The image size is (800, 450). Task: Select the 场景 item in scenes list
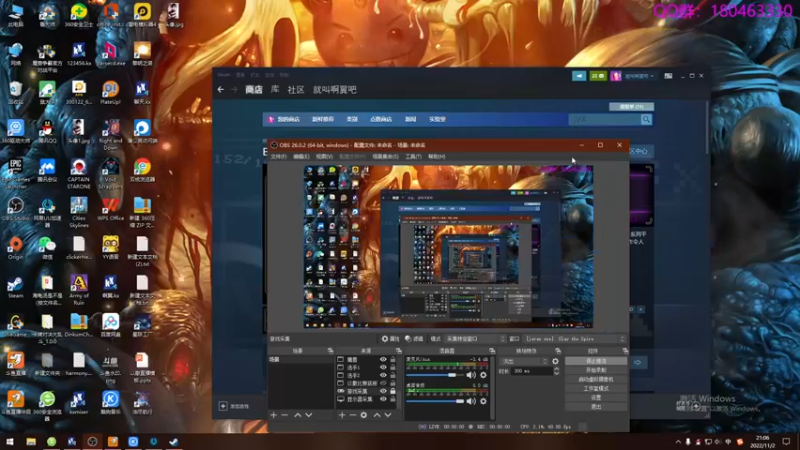point(301,360)
